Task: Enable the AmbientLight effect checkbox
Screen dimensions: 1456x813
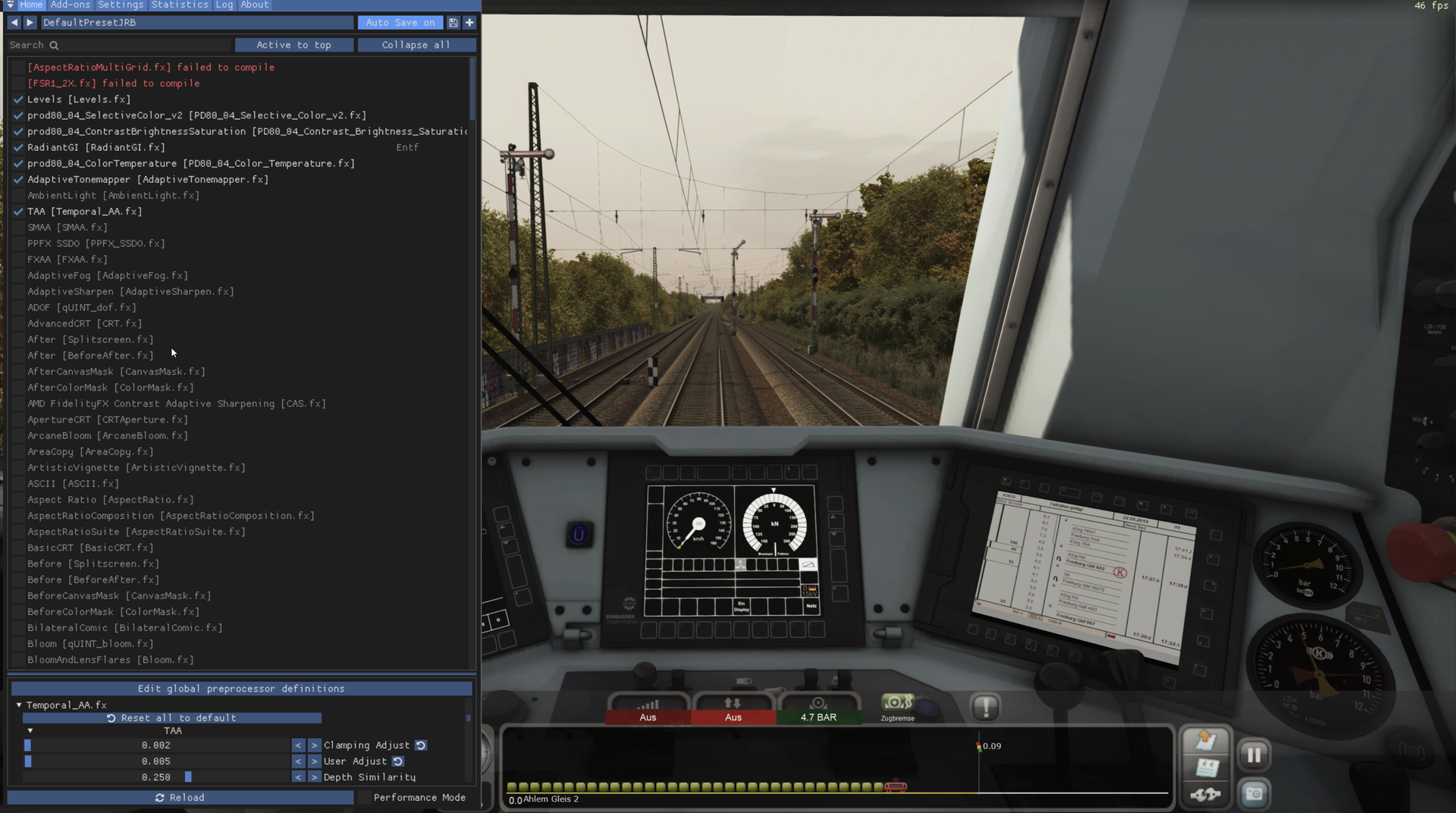Action: (x=18, y=196)
